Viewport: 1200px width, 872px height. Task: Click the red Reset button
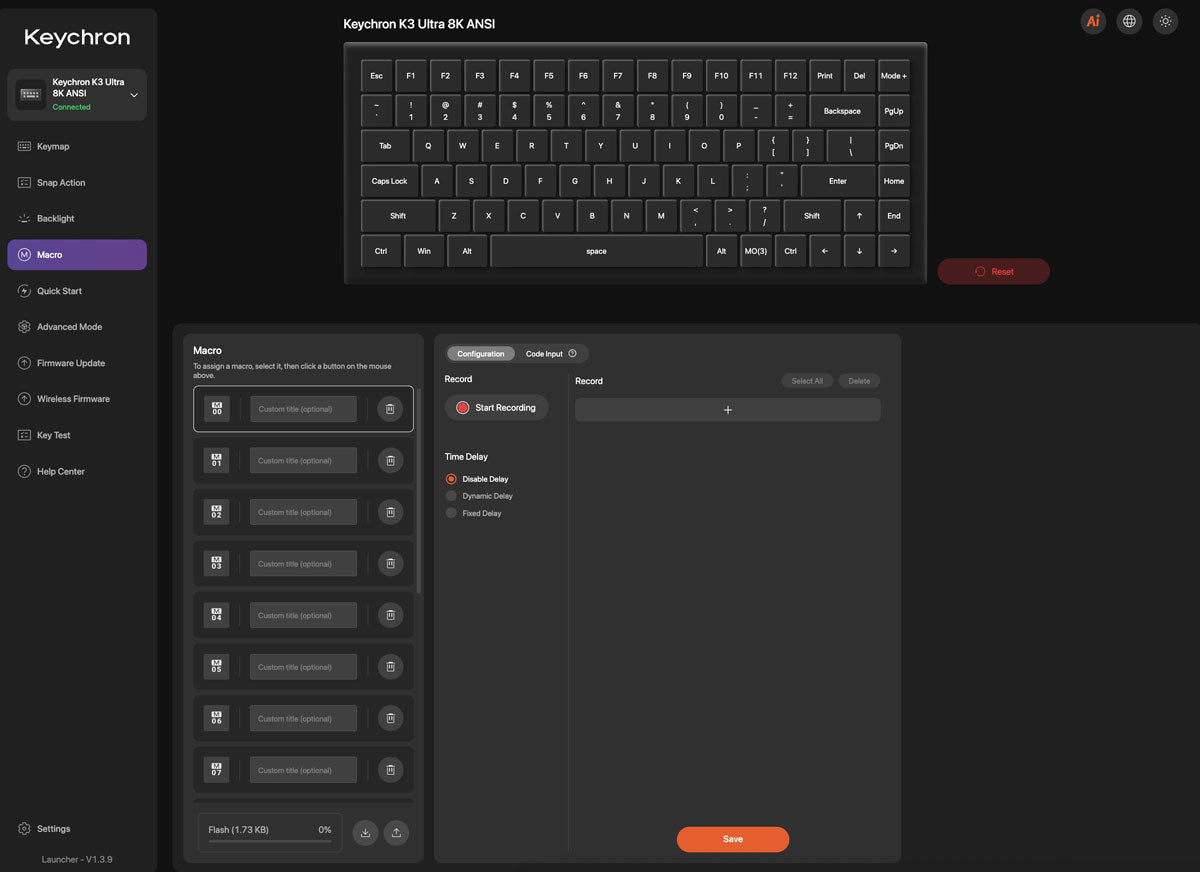(994, 271)
